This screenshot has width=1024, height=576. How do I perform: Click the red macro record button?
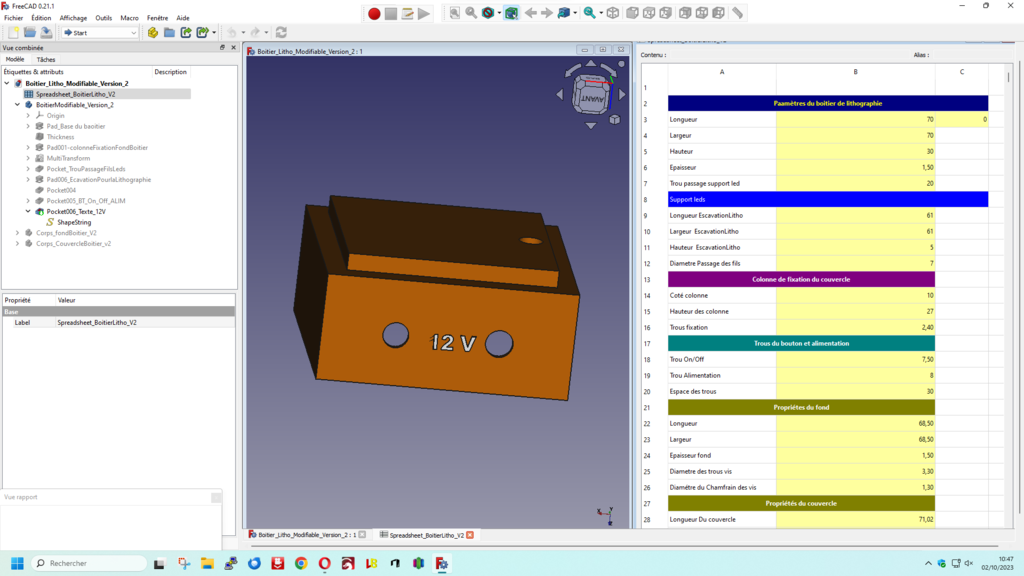[x=374, y=14]
